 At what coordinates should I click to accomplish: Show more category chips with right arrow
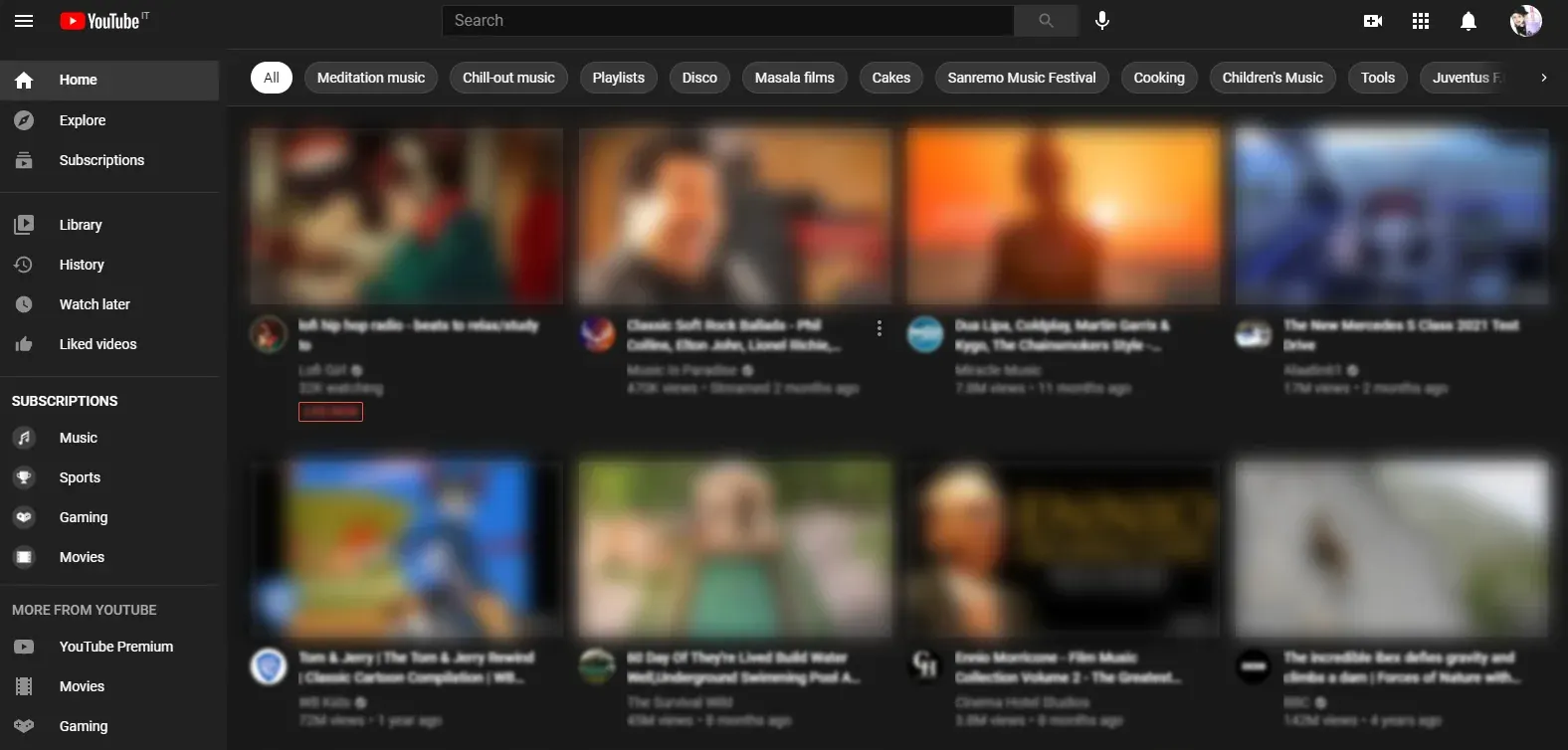tap(1543, 78)
